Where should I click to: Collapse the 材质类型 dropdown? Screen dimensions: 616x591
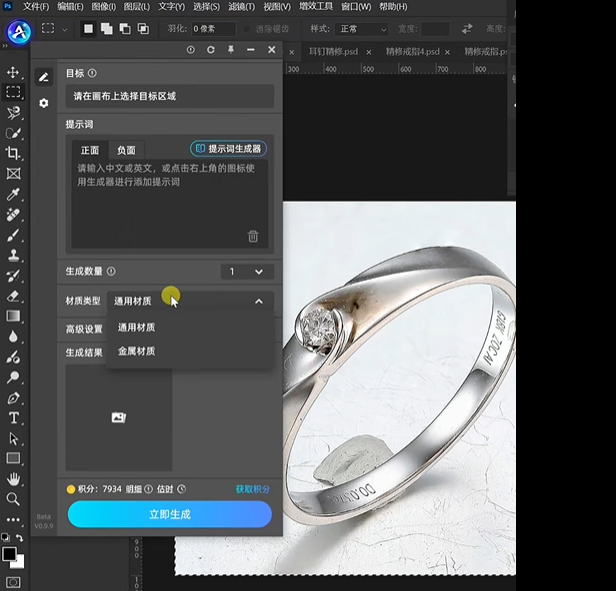point(259,301)
